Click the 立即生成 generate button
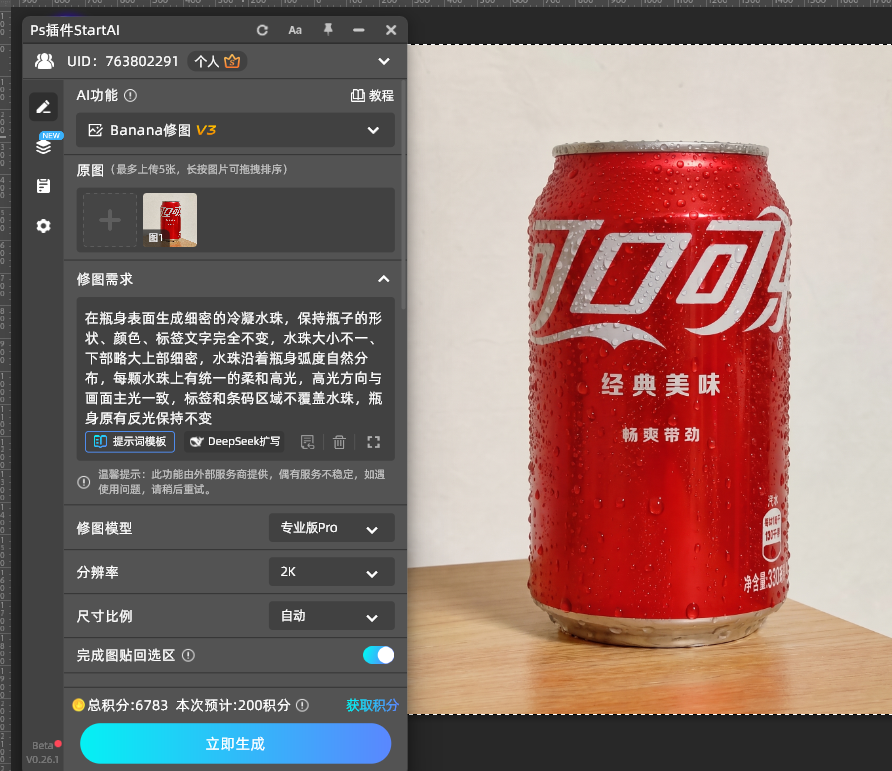Screen dimensions: 892x771 [236, 744]
